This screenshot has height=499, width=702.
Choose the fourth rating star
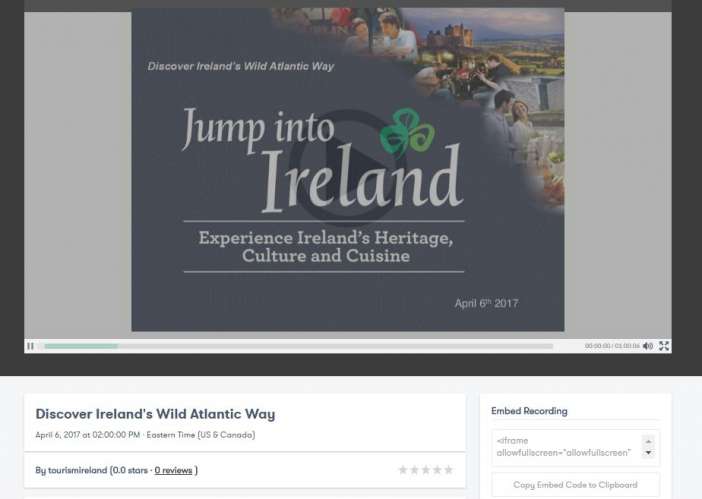click(x=437, y=470)
